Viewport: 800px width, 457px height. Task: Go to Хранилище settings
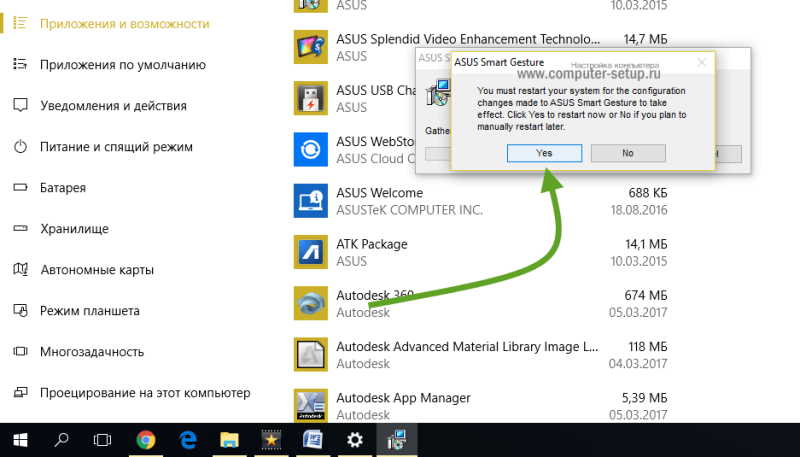click(74, 228)
